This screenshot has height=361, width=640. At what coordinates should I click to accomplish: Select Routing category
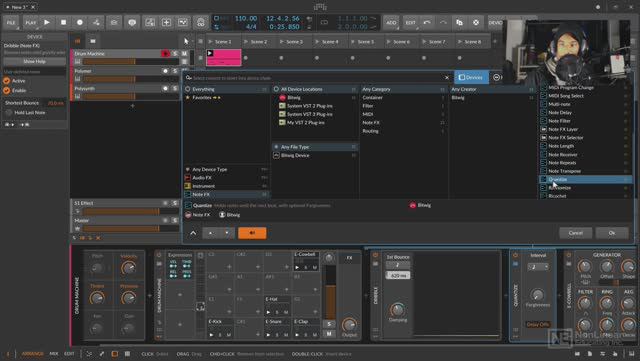[403, 131]
